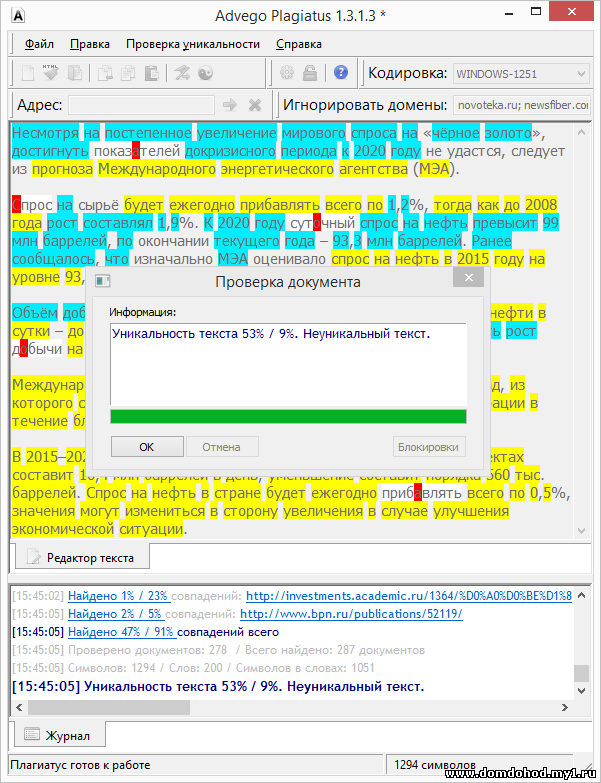Switch to the Редактор текста tab

pos(82,557)
